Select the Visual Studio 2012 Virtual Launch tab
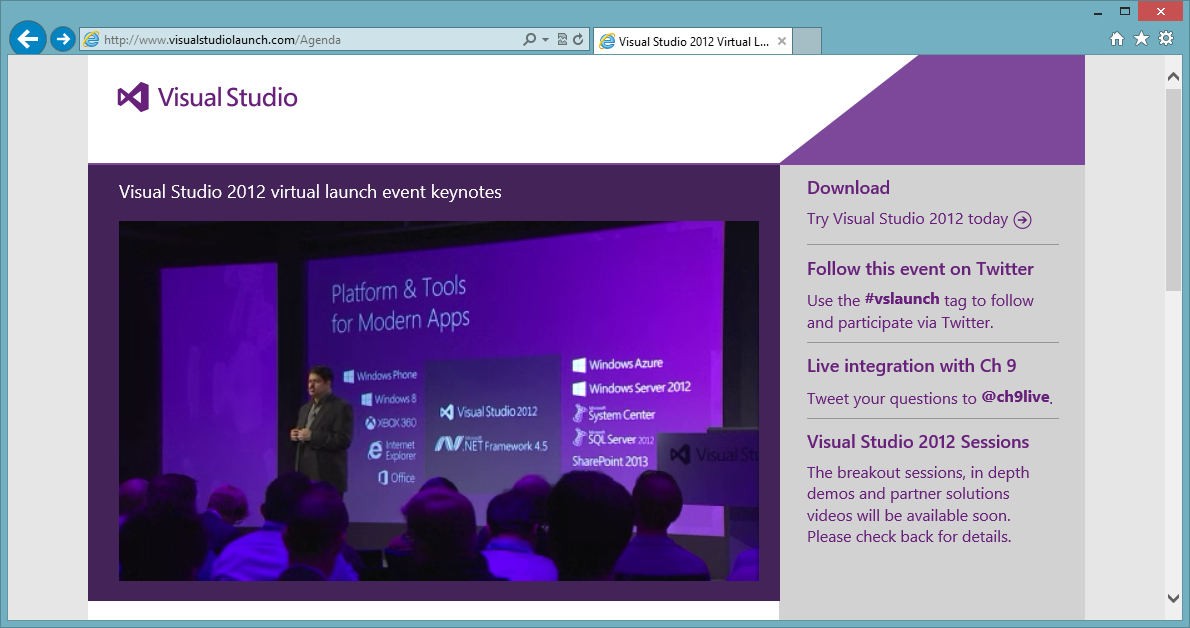This screenshot has height=628, width=1190. point(685,42)
